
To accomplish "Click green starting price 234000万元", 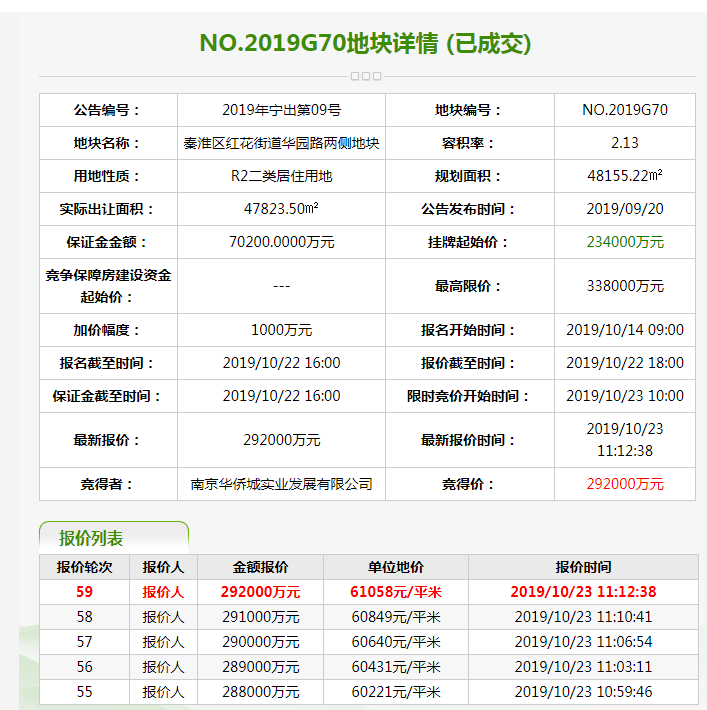I will (x=625, y=242).
